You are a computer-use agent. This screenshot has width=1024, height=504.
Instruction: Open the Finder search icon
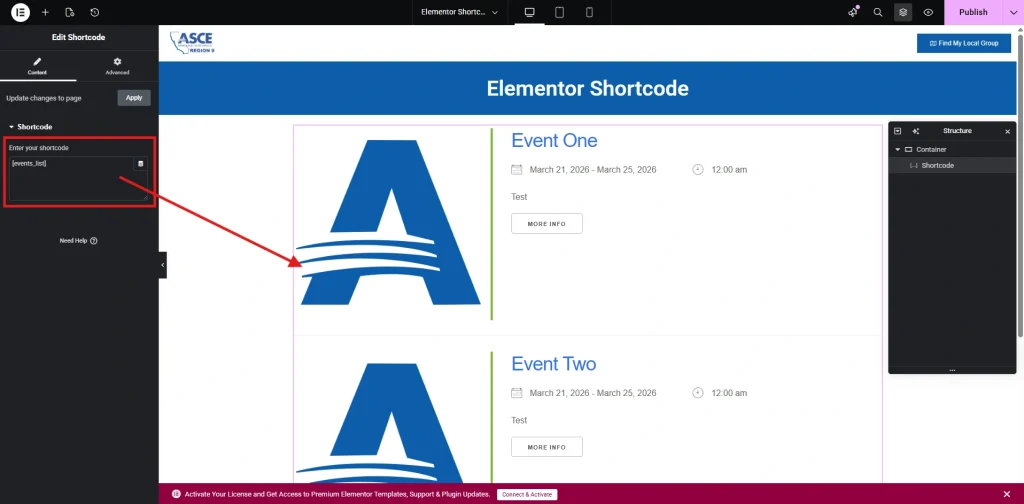(878, 12)
